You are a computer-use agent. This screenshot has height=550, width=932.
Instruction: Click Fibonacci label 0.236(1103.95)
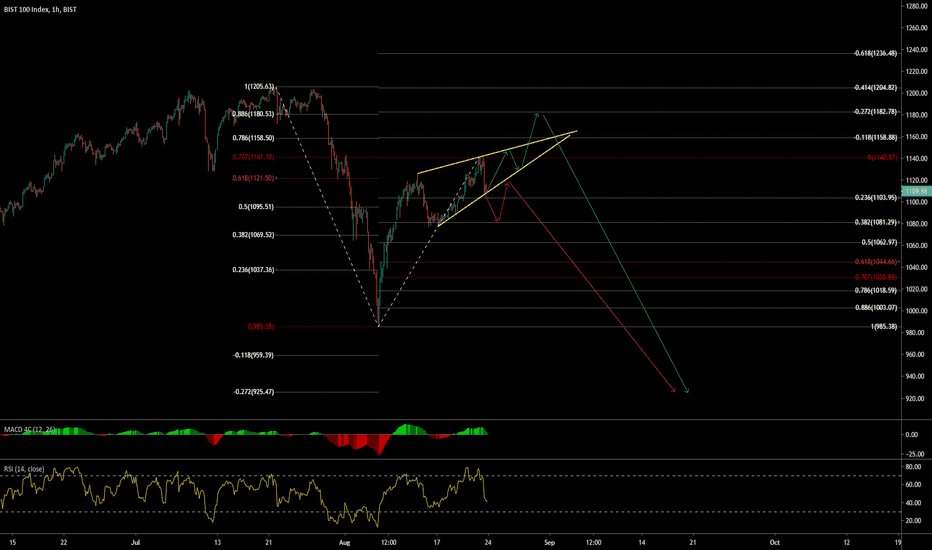(876, 198)
